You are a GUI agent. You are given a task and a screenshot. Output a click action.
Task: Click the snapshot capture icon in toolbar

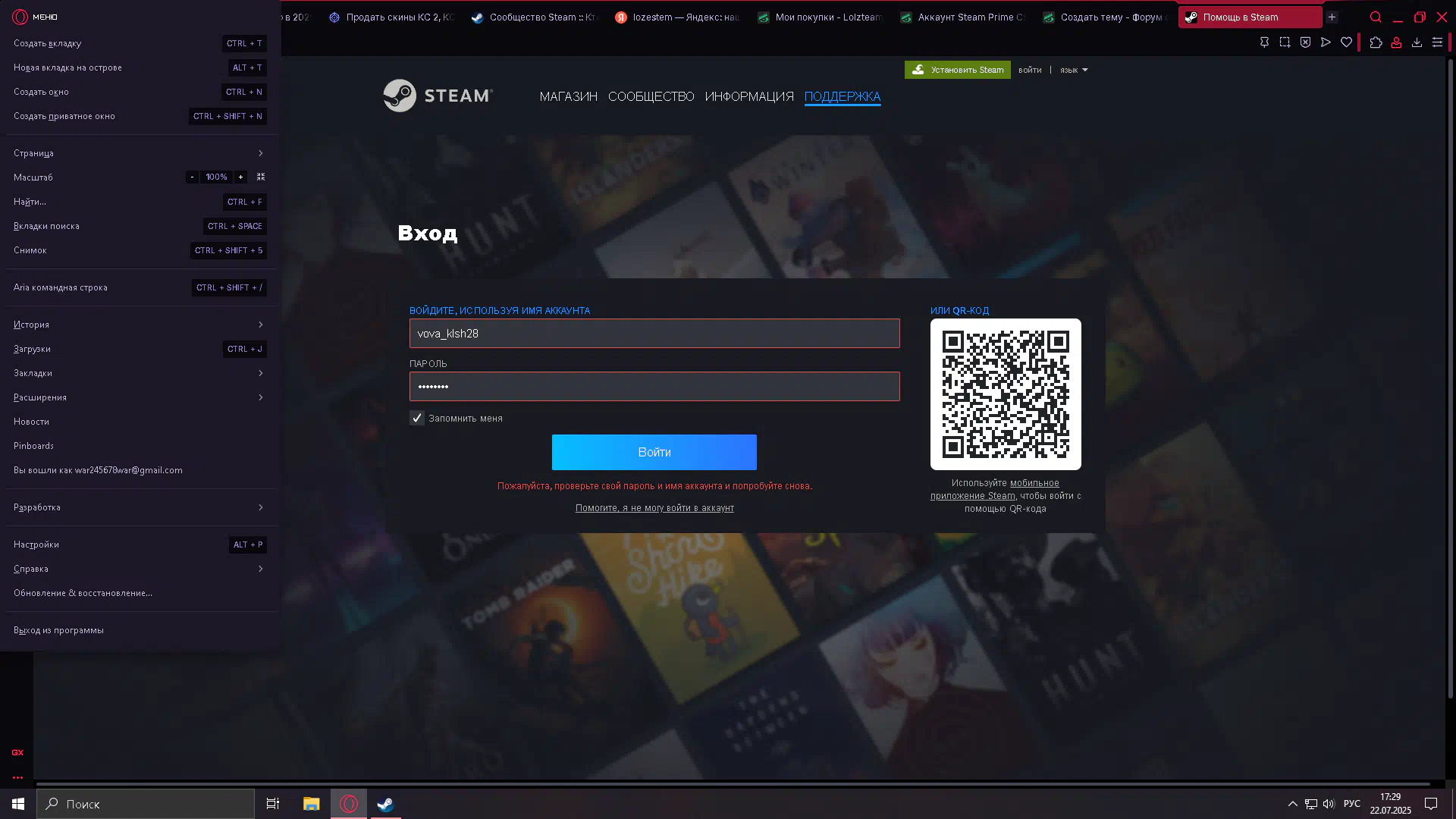[1285, 42]
